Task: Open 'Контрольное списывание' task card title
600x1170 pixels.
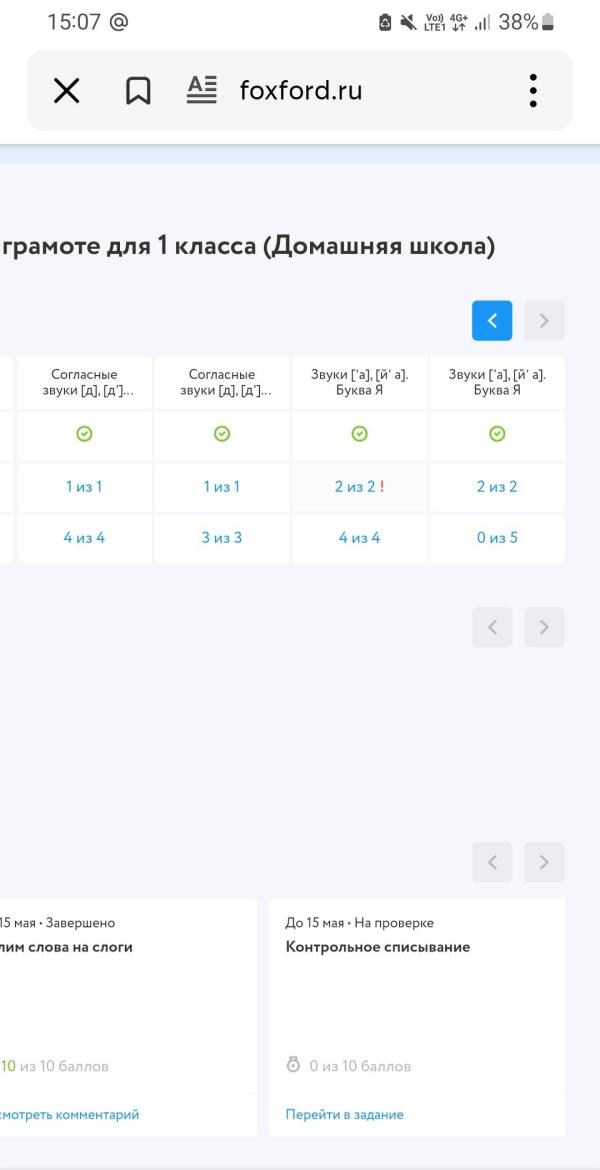Action: click(x=378, y=947)
